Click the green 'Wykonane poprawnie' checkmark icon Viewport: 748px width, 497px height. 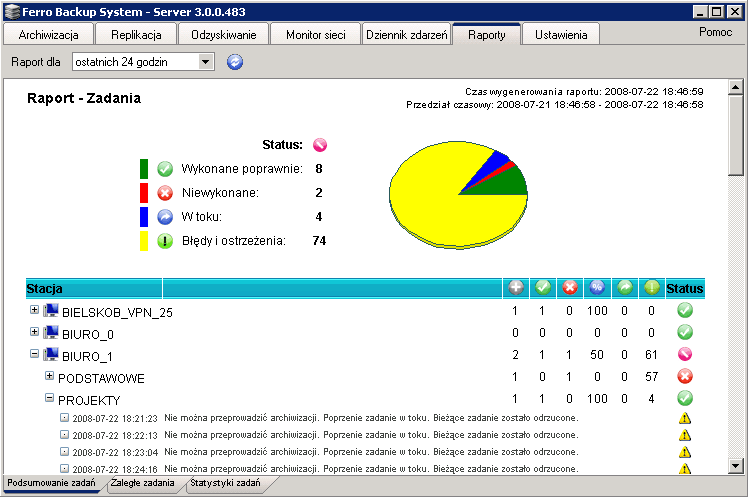coord(166,169)
